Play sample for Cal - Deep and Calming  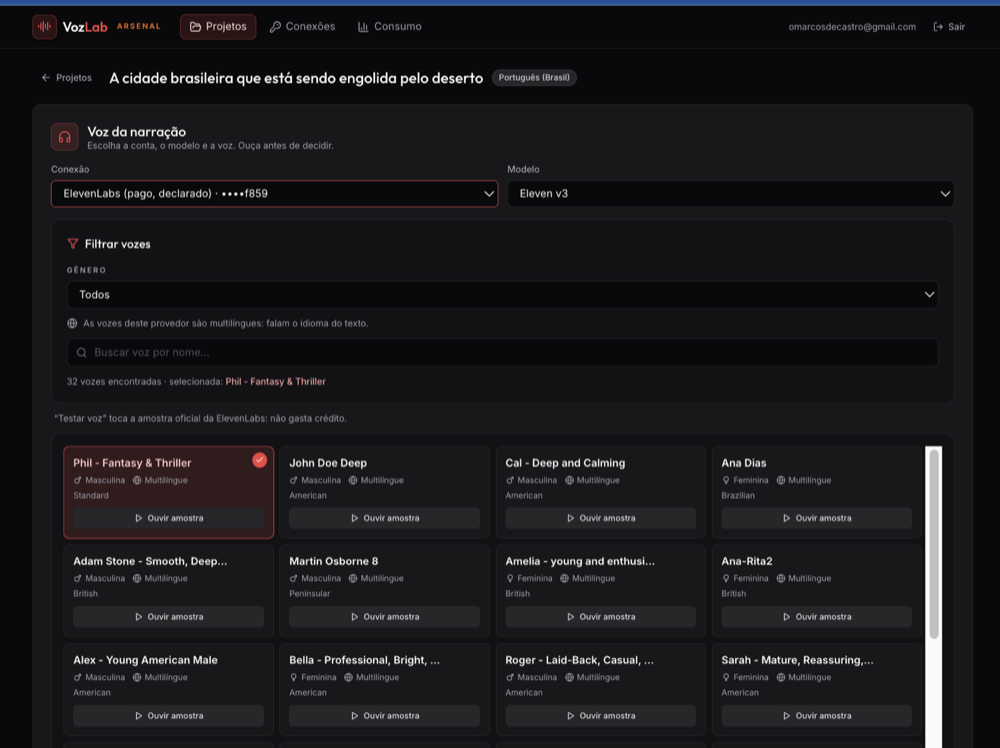point(601,518)
